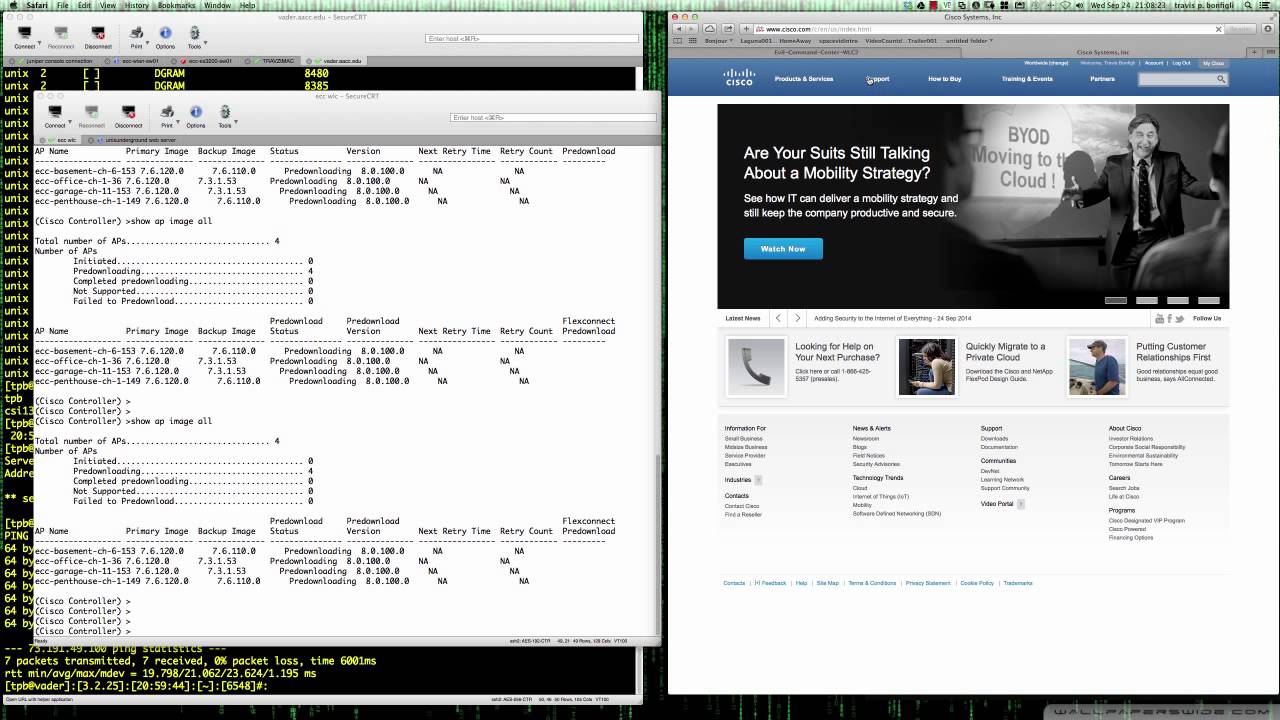Image resolution: width=1280 pixels, height=720 pixels.
Task: Click the Watch Now button
Action: click(x=783, y=249)
